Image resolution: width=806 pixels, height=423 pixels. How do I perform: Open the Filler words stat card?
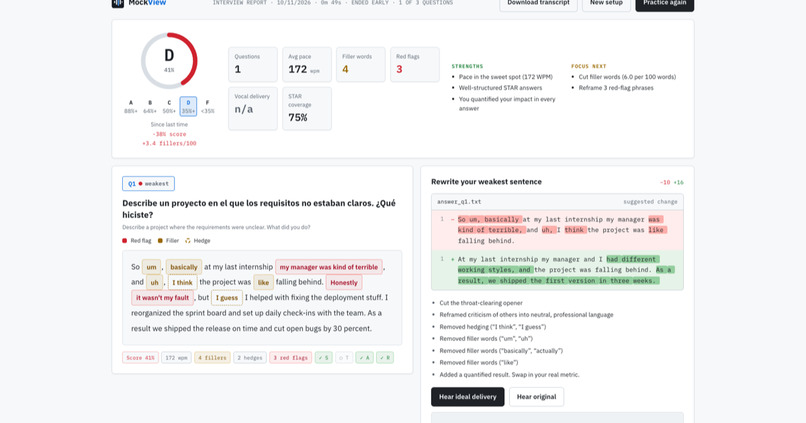pos(360,64)
